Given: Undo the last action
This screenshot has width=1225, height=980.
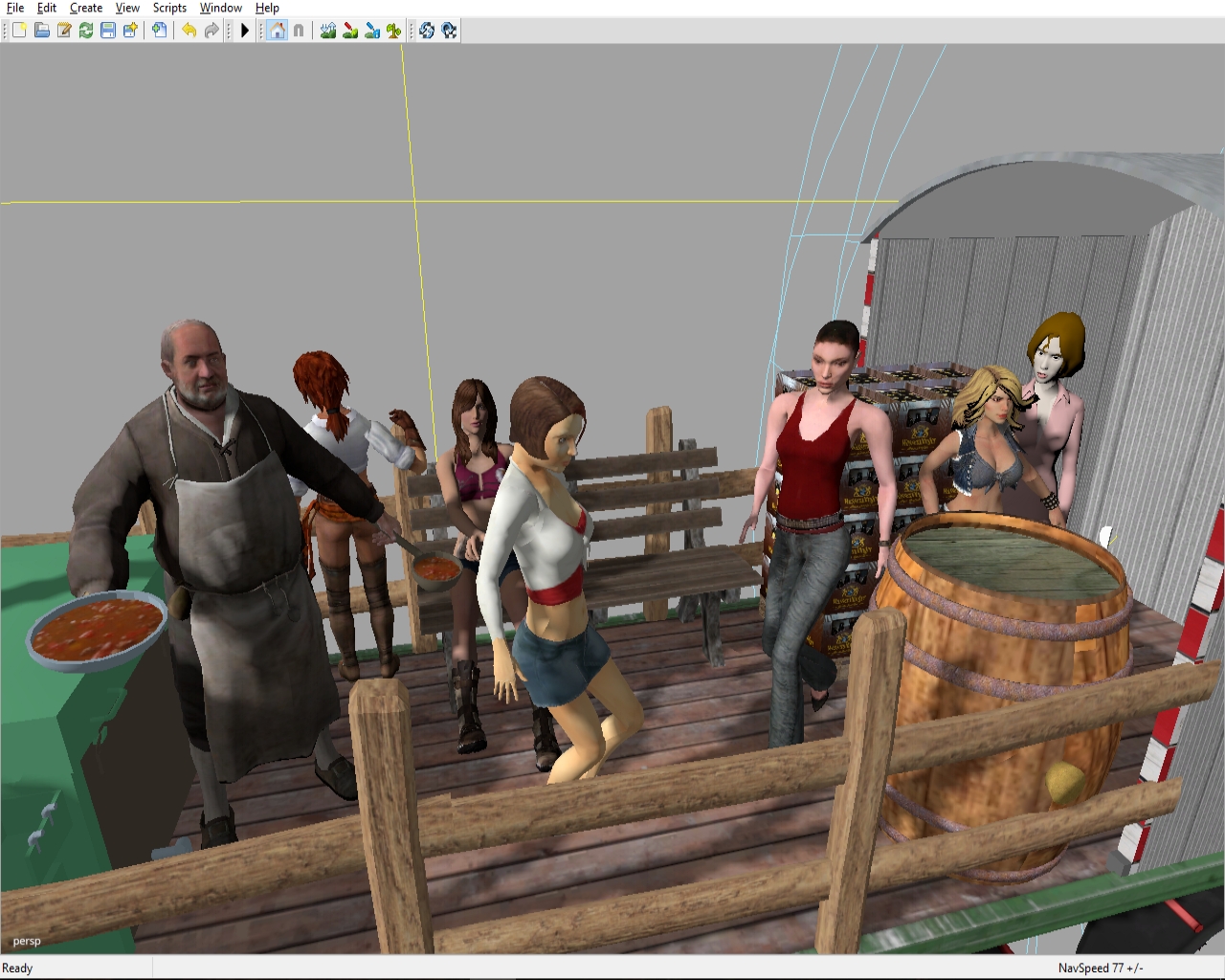Looking at the screenshot, I should coord(189,31).
